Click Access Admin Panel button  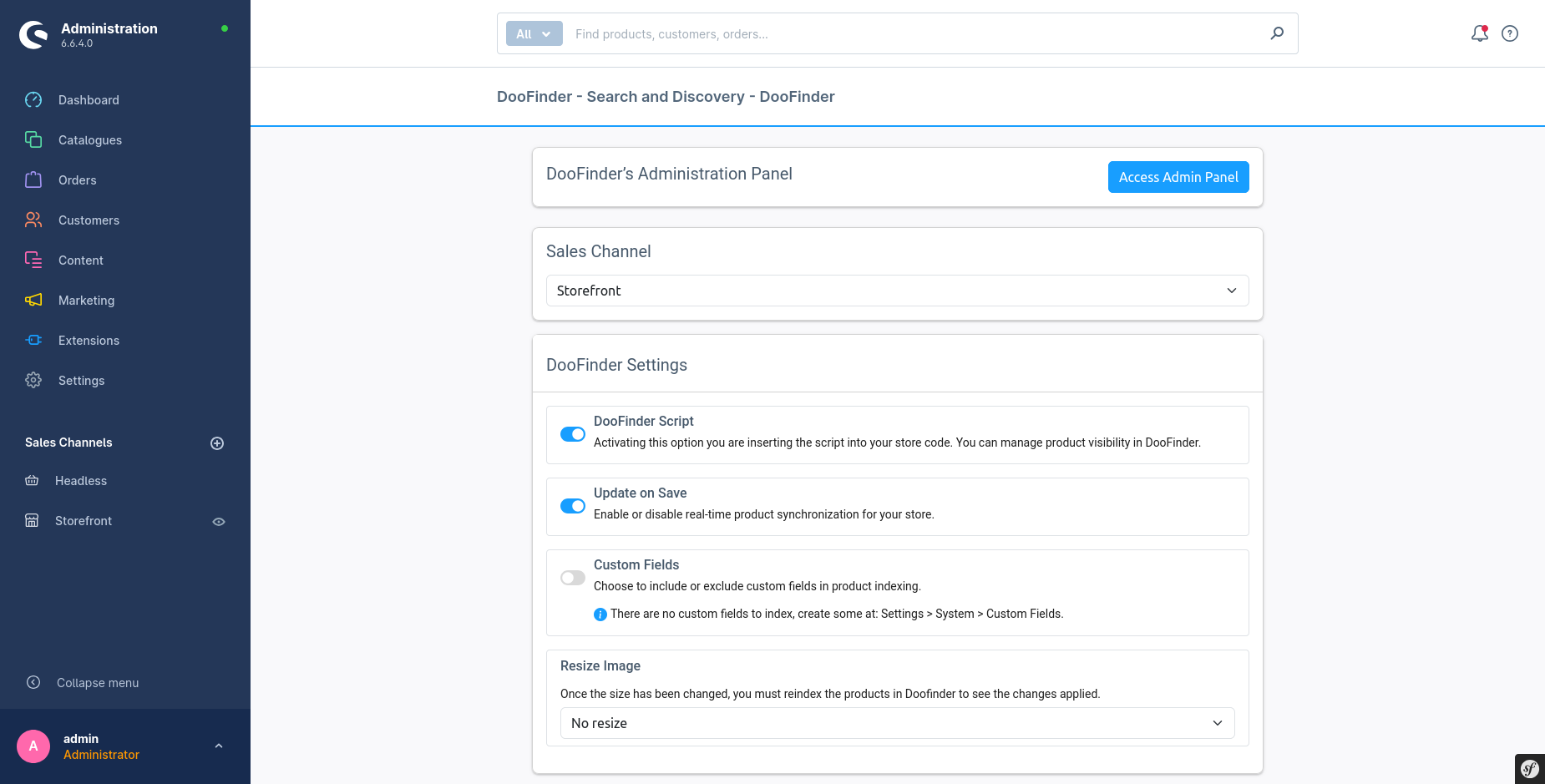[x=1178, y=177]
